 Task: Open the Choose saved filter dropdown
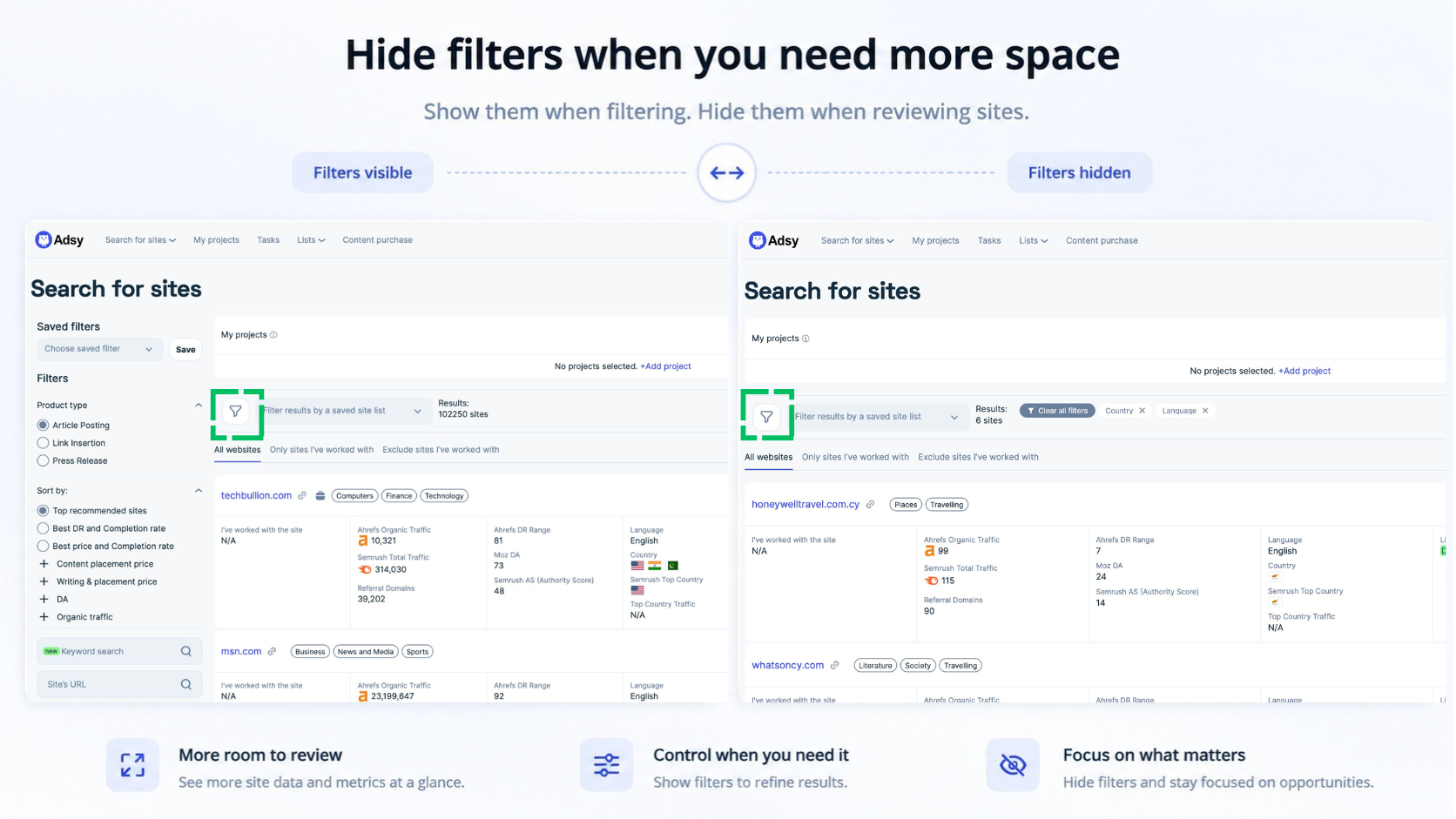pos(99,349)
